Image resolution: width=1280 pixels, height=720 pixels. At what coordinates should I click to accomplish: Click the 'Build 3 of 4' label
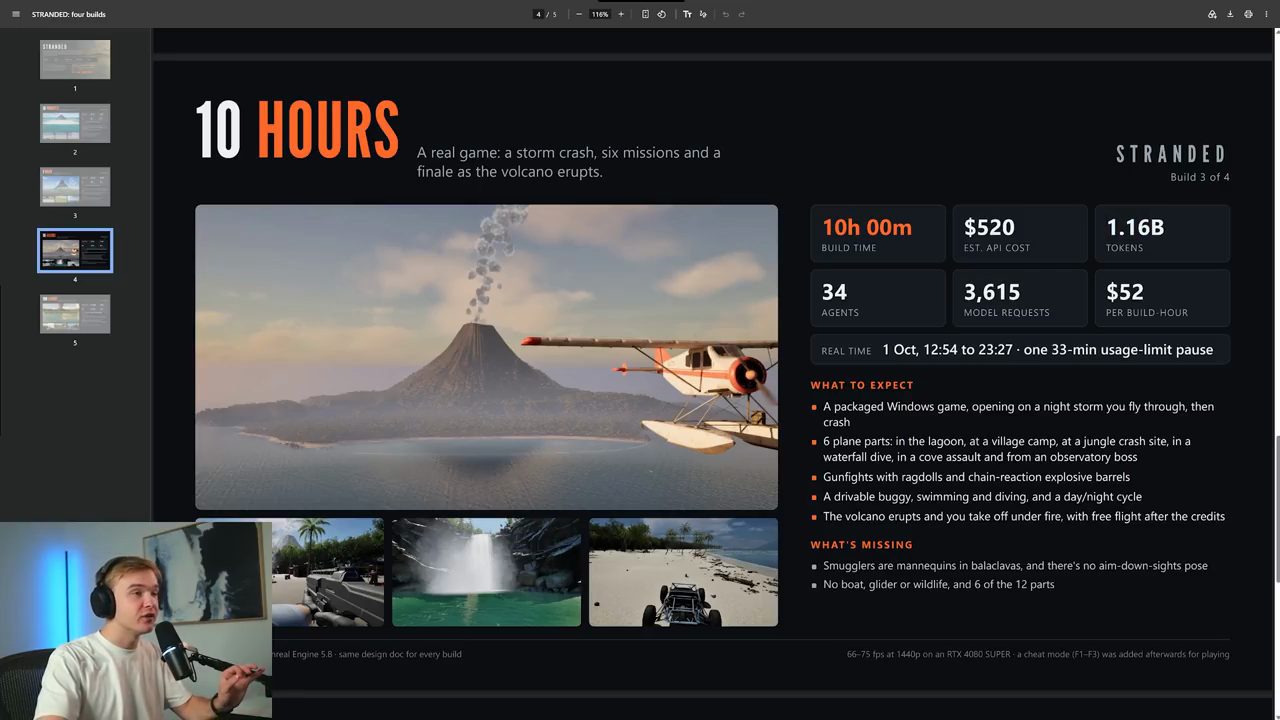[1200, 177]
